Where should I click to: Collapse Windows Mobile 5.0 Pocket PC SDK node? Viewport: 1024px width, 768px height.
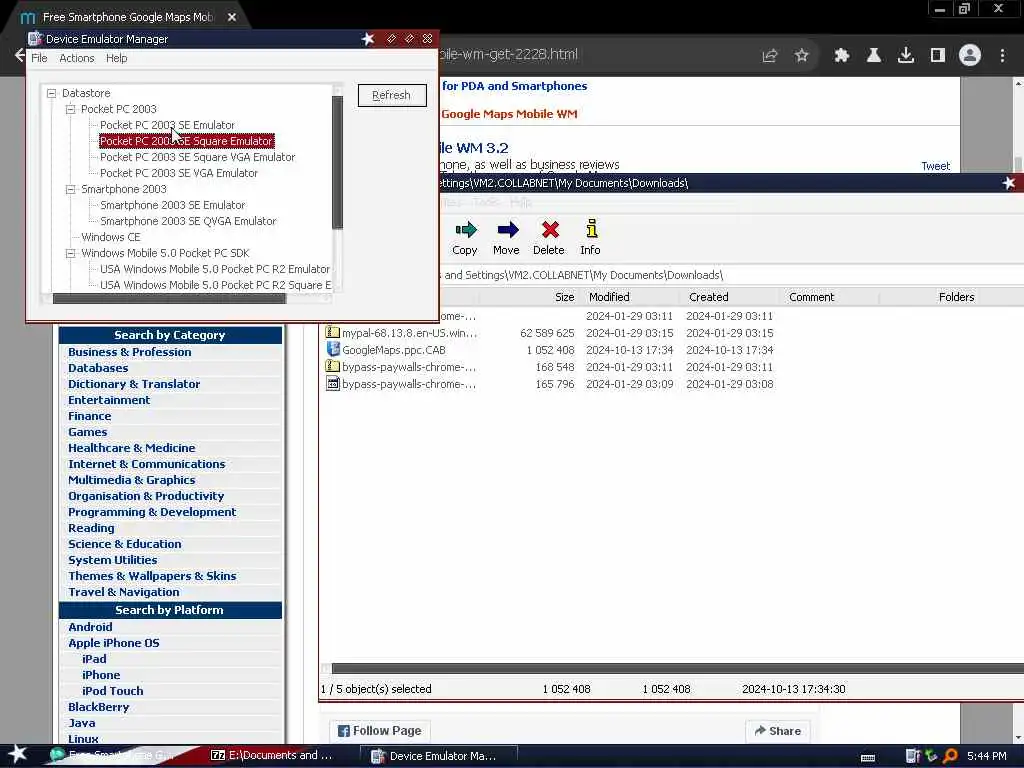(x=71, y=253)
